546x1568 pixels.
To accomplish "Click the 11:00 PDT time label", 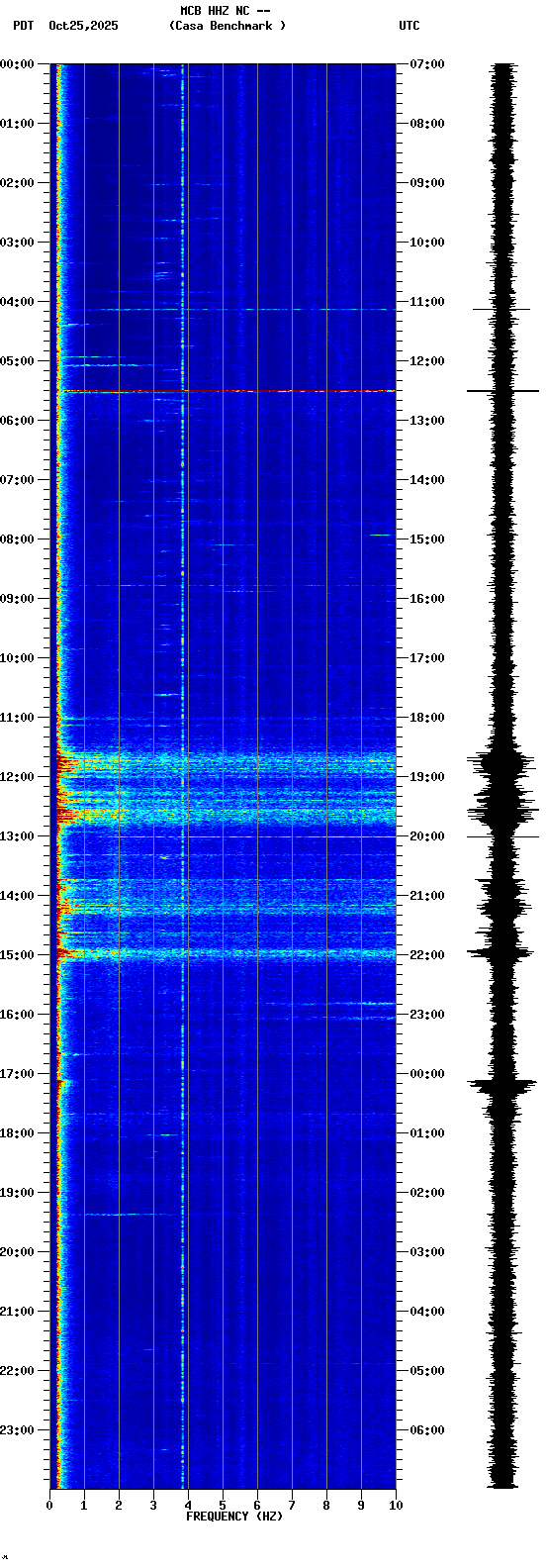I will pos(18,718).
